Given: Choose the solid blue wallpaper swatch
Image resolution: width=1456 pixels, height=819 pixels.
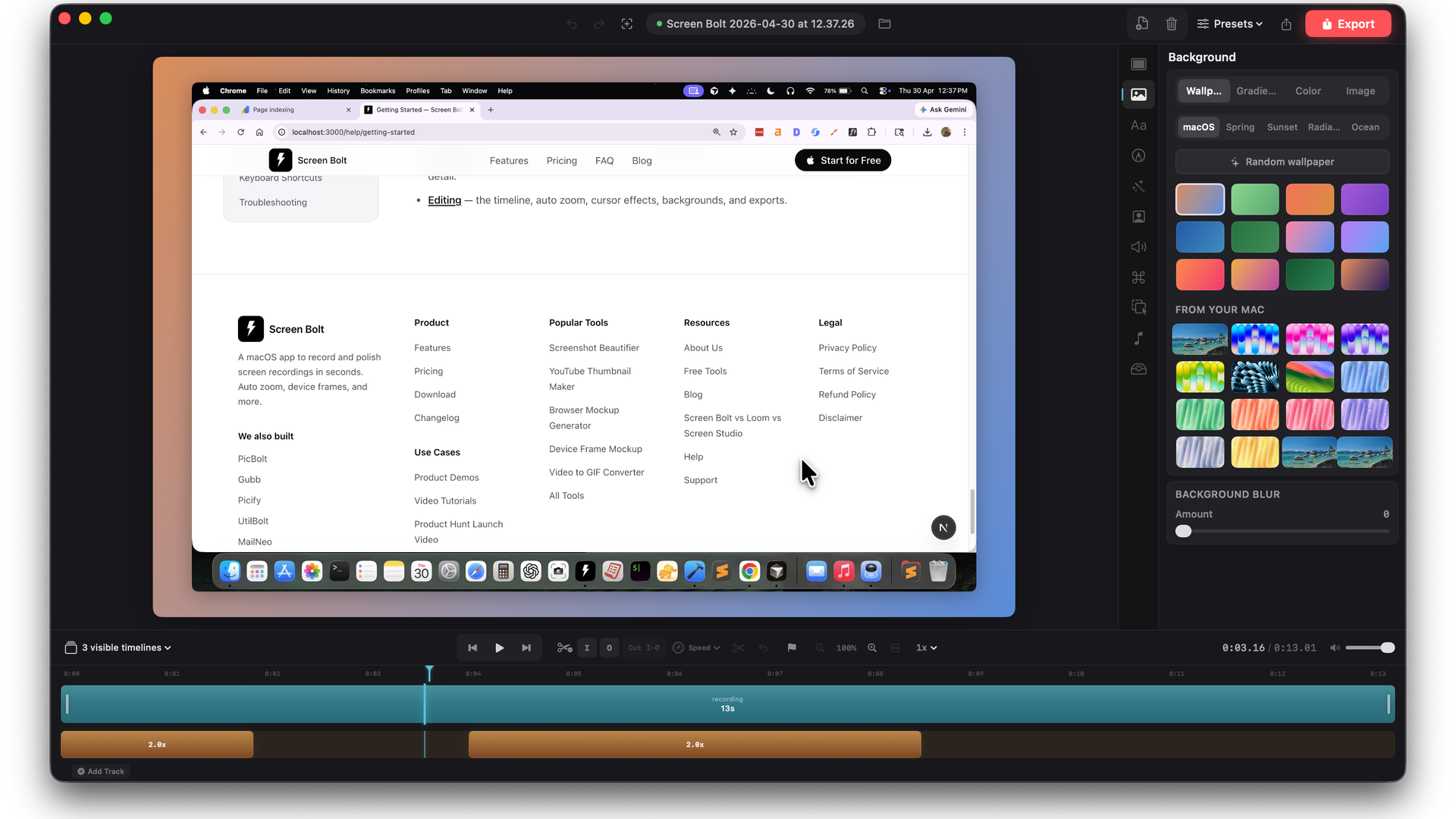Looking at the screenshot, I should click(1200, 237).
